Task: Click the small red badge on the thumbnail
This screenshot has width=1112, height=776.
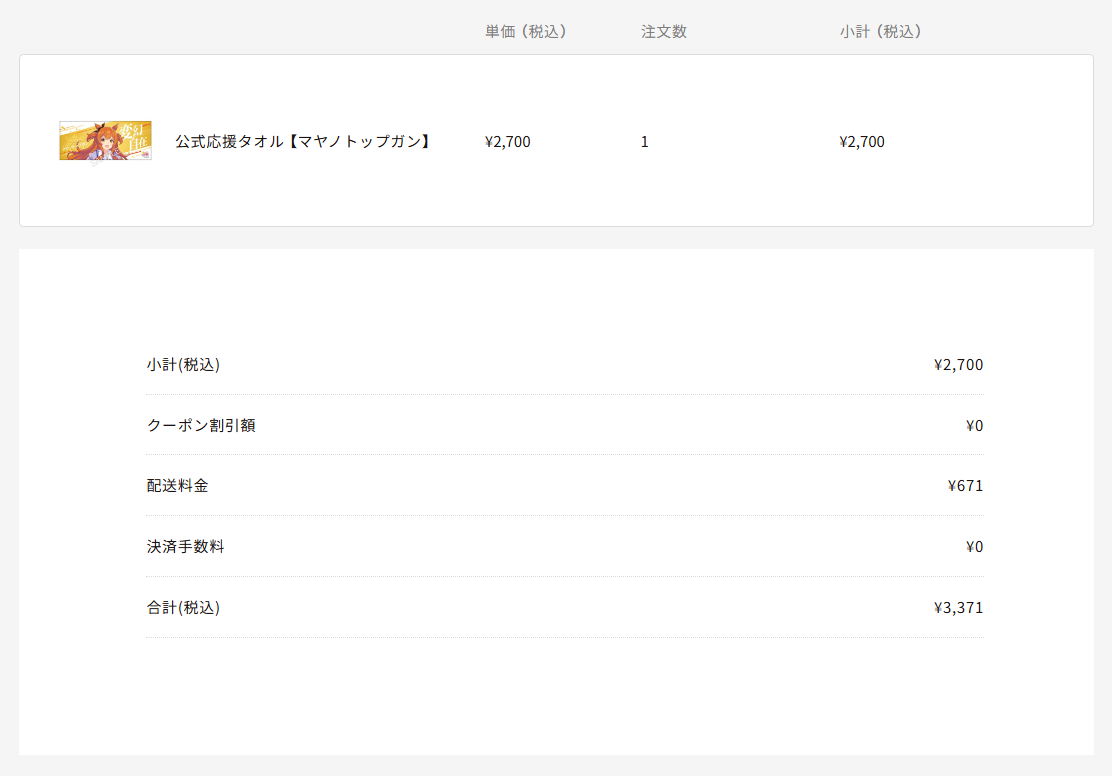Action: (x=145, y=155)
